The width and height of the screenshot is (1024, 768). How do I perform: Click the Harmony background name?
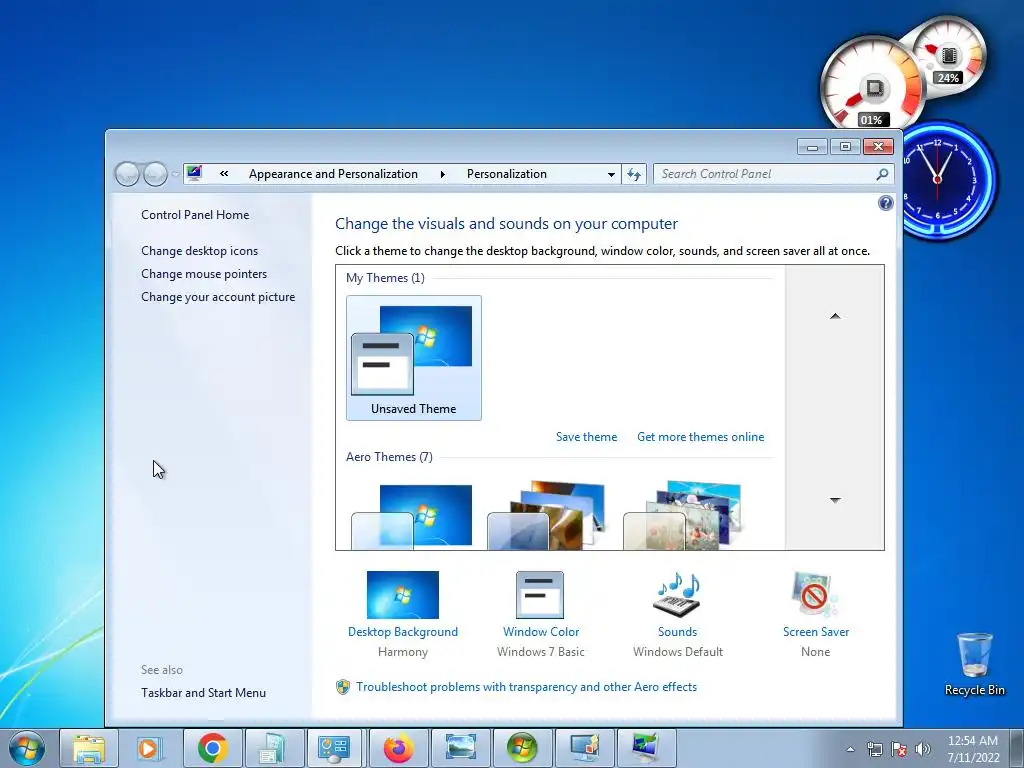pyautogui.click(x=403, y=652)
